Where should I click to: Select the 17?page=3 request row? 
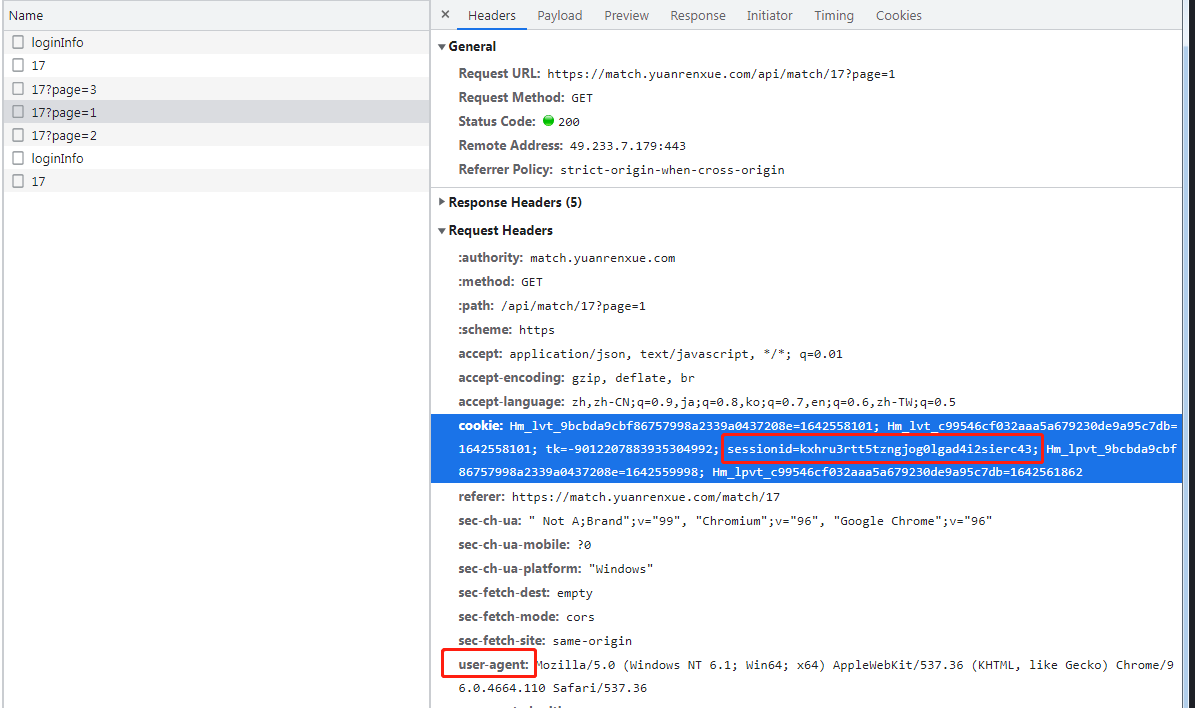pos(216,88)
